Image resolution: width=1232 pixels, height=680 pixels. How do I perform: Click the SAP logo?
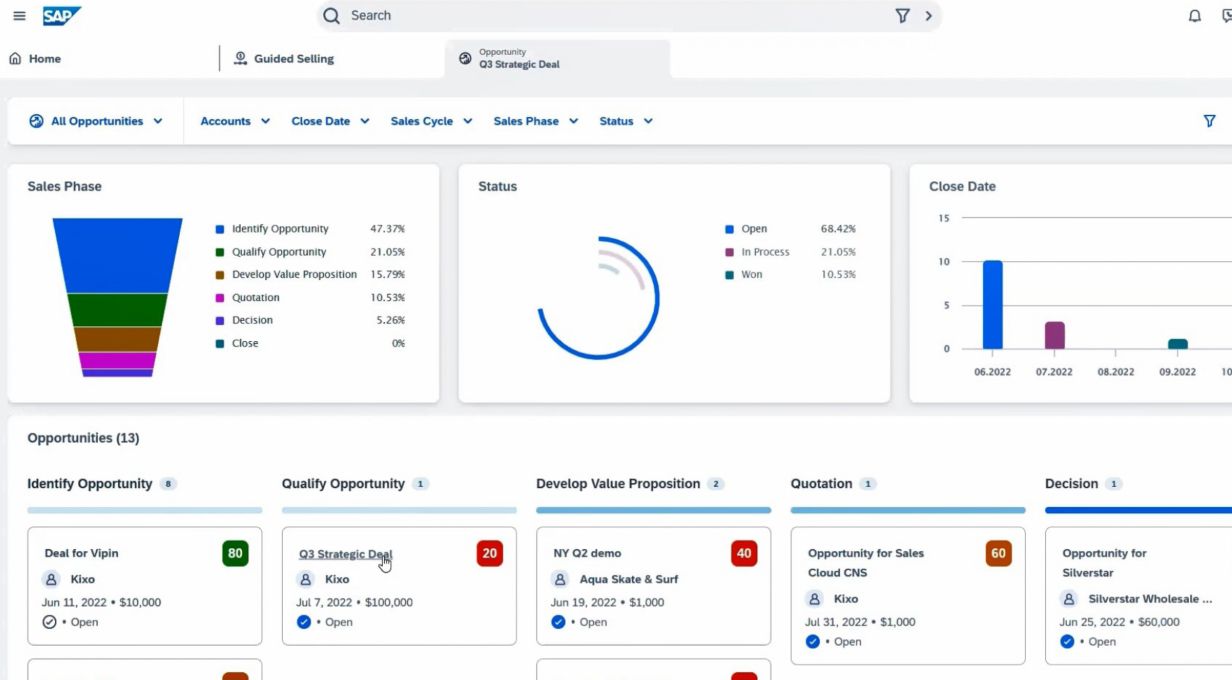coord(61,16)
